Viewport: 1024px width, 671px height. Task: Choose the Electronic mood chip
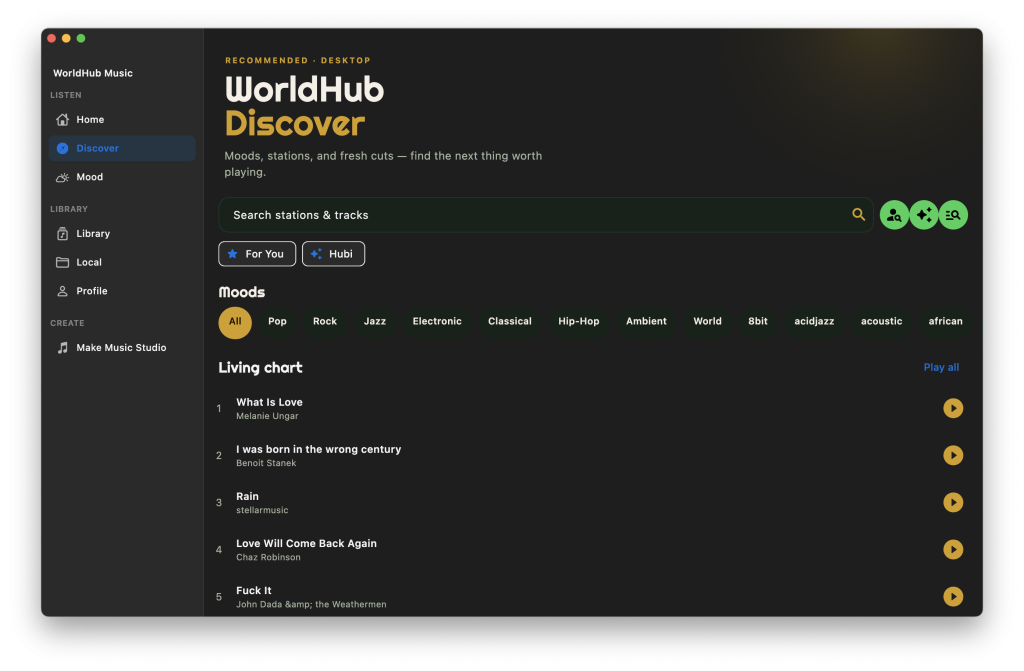[x=437, y=321]
